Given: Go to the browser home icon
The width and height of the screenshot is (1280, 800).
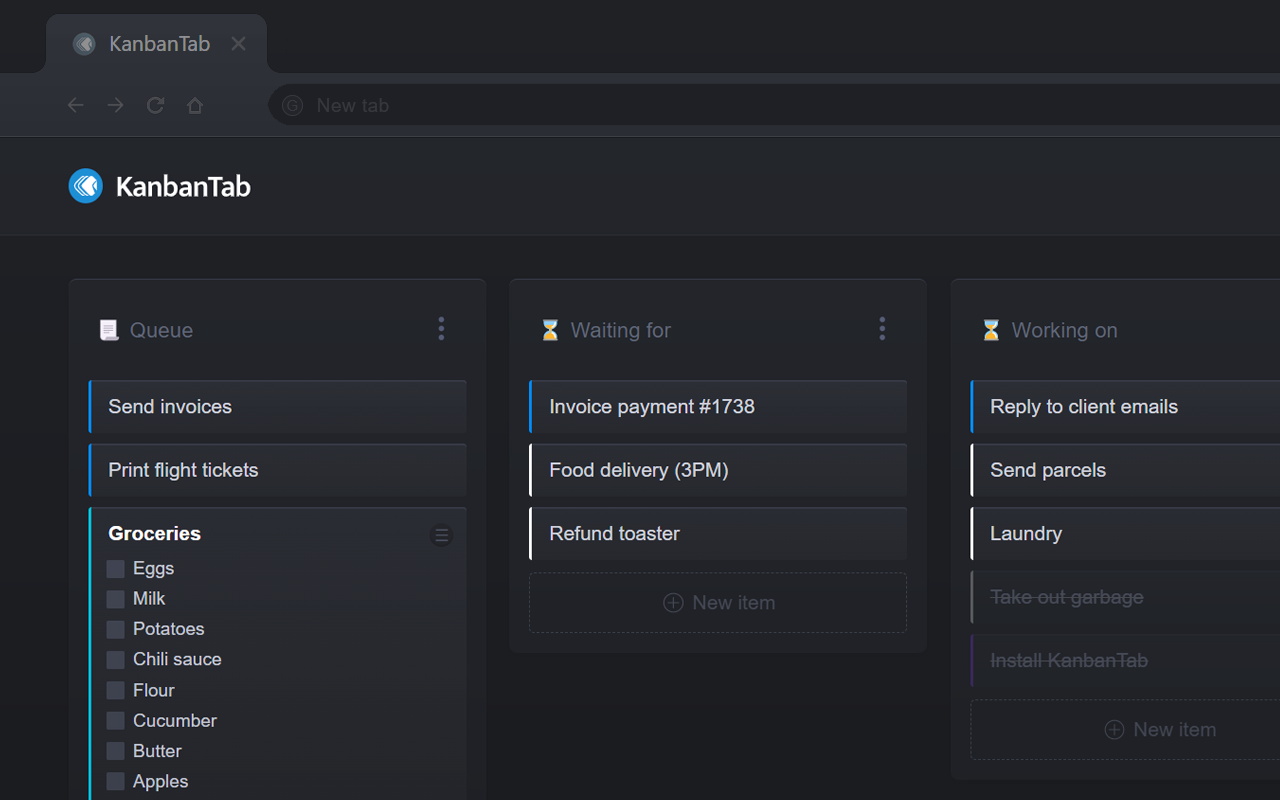Looking at the screenshot, I should click(x=195, y=105).
